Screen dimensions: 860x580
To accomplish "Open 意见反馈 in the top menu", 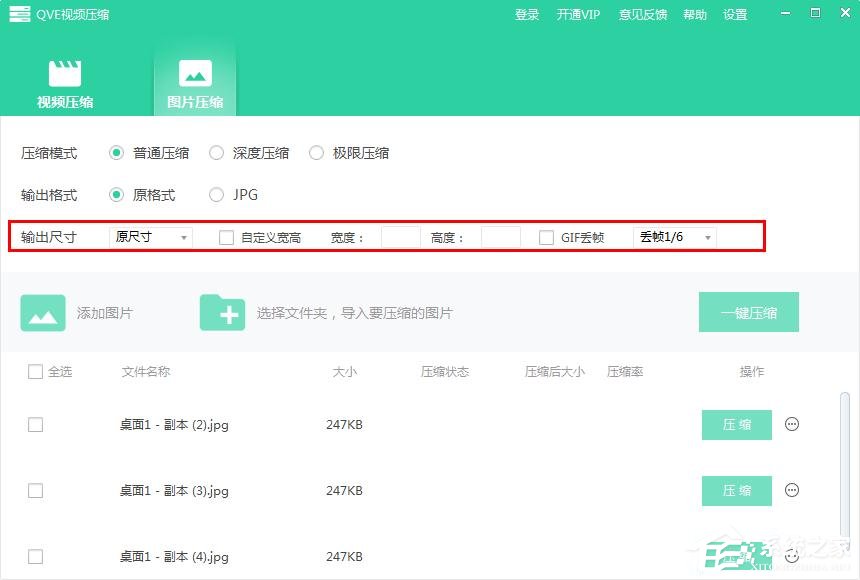I will tap(642, 14).
